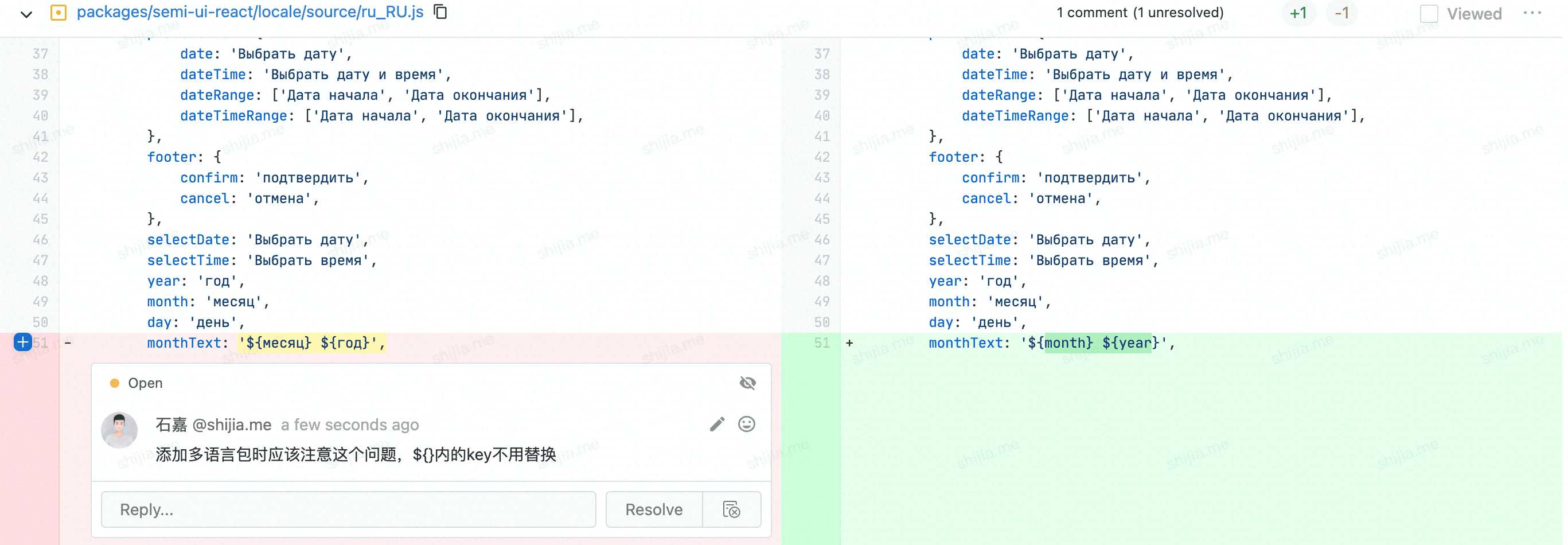
Task: Click the icon button beside Resolve
Action: [x=732, y=509]
